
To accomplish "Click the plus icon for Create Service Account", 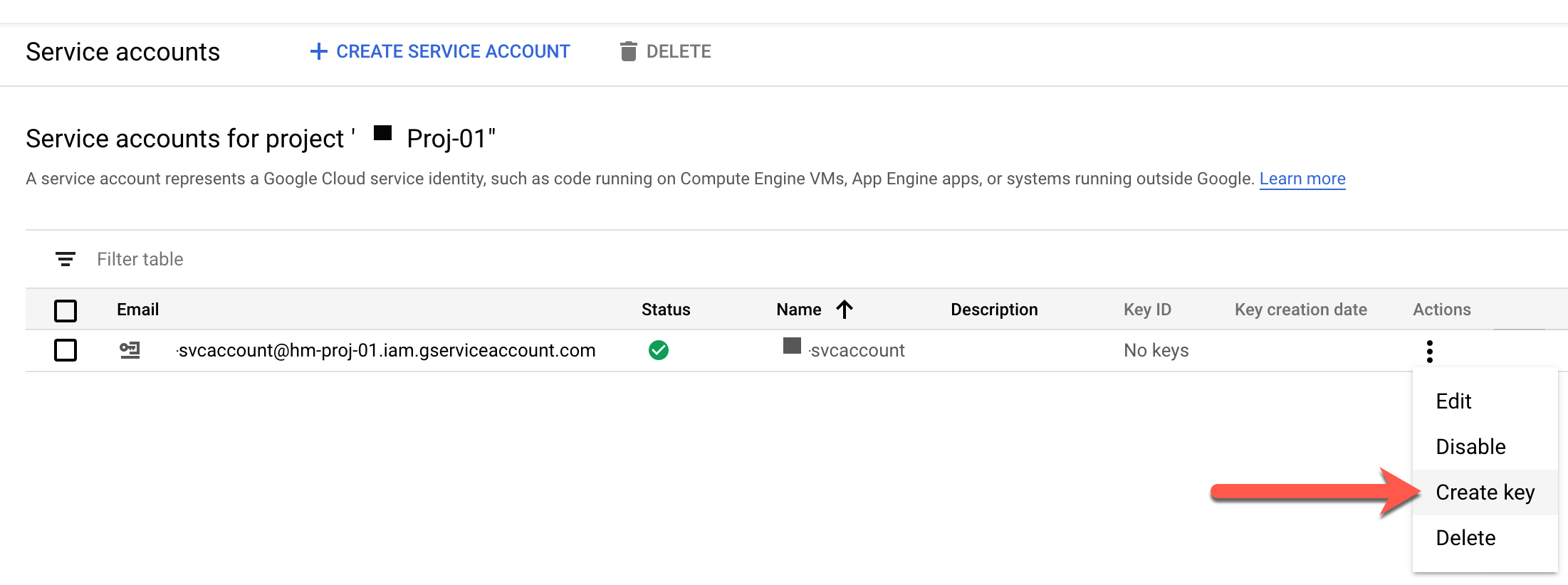I will click(318, 51).
